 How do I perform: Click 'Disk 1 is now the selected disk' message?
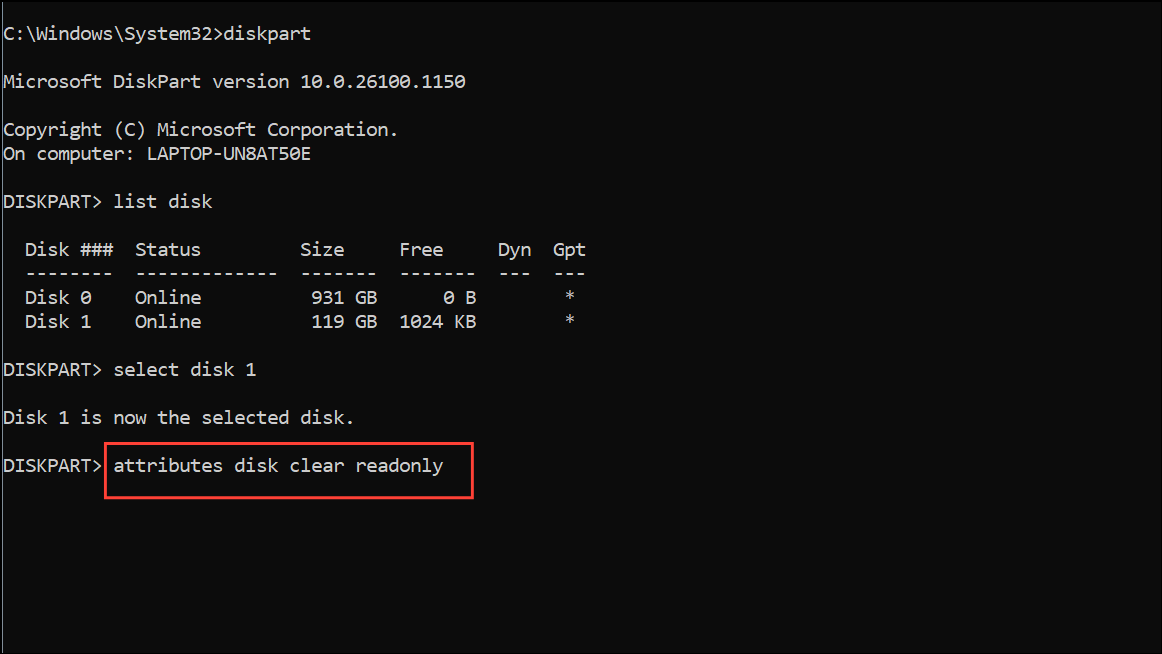(178, 418)
